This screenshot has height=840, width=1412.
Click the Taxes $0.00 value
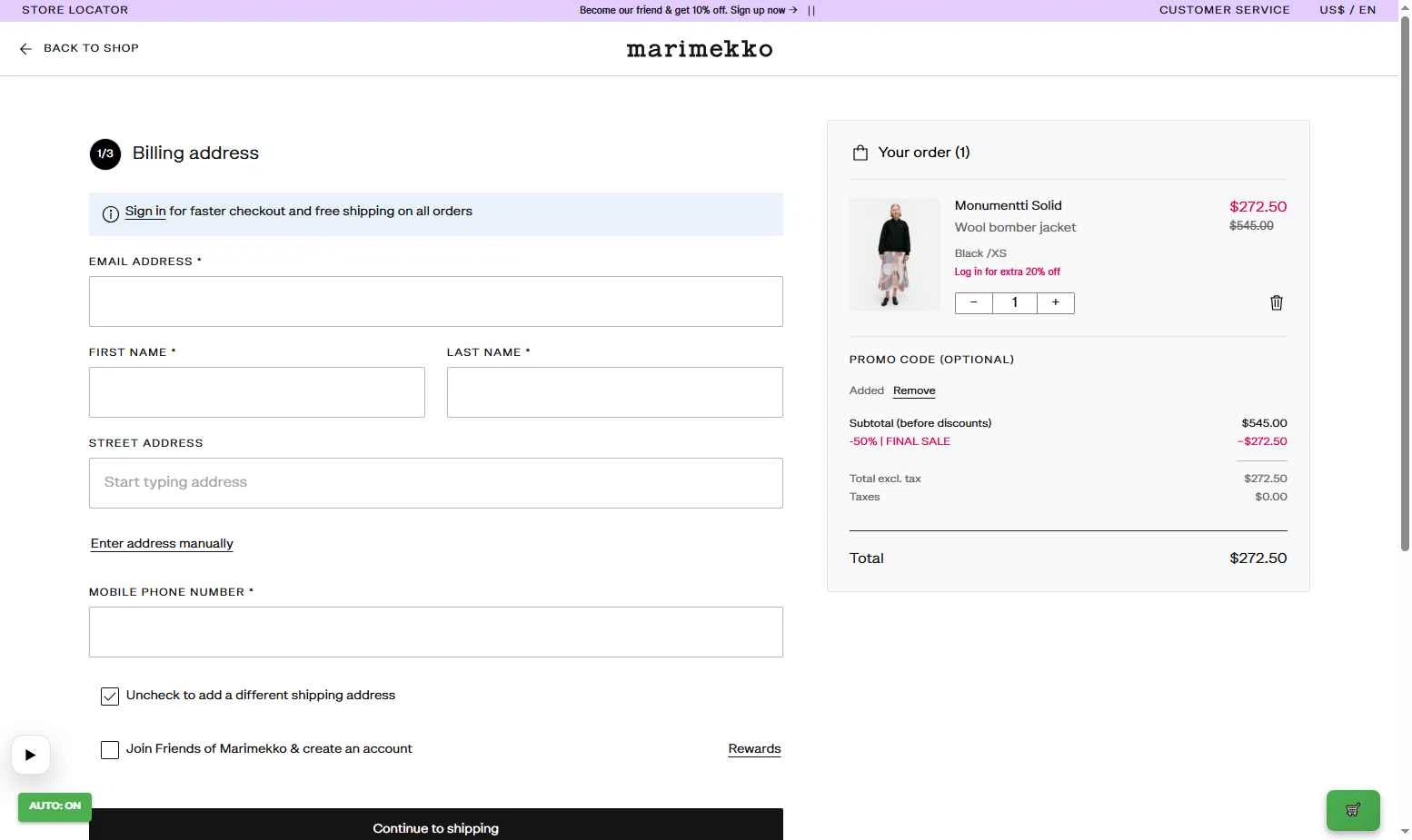(1271, 497)
